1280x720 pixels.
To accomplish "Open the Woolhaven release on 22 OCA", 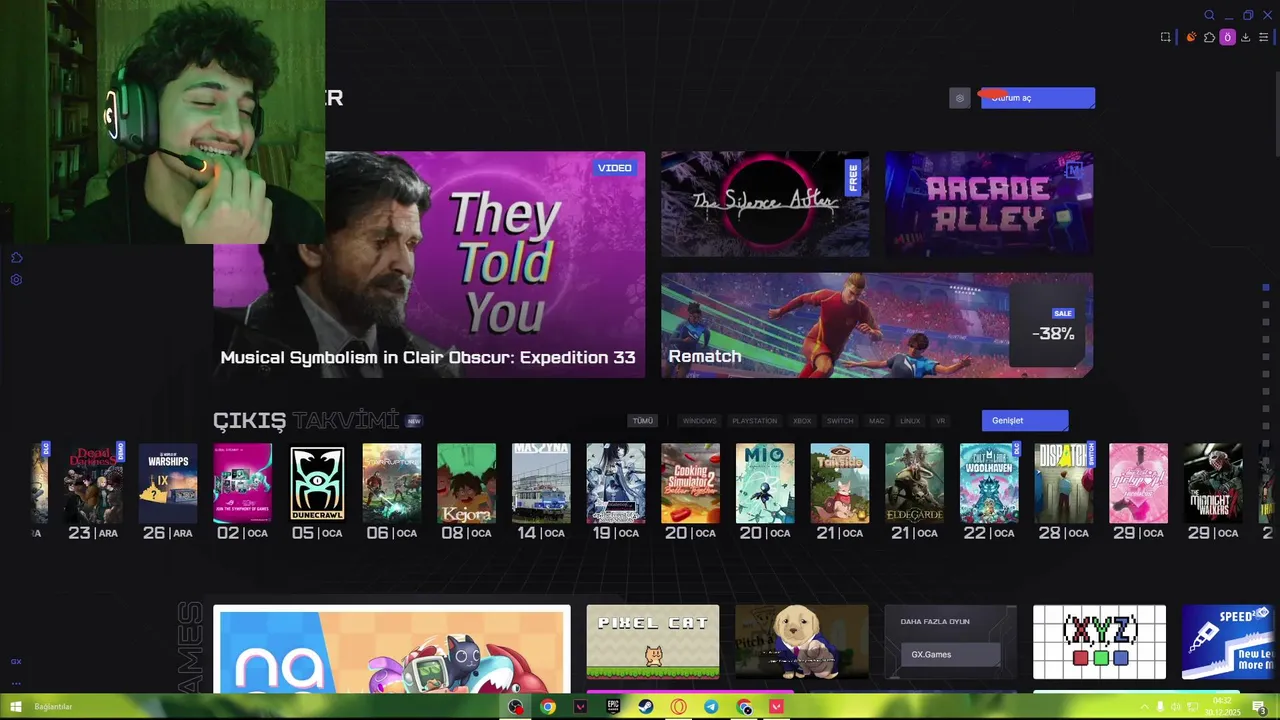I will [x=989, y=483].
